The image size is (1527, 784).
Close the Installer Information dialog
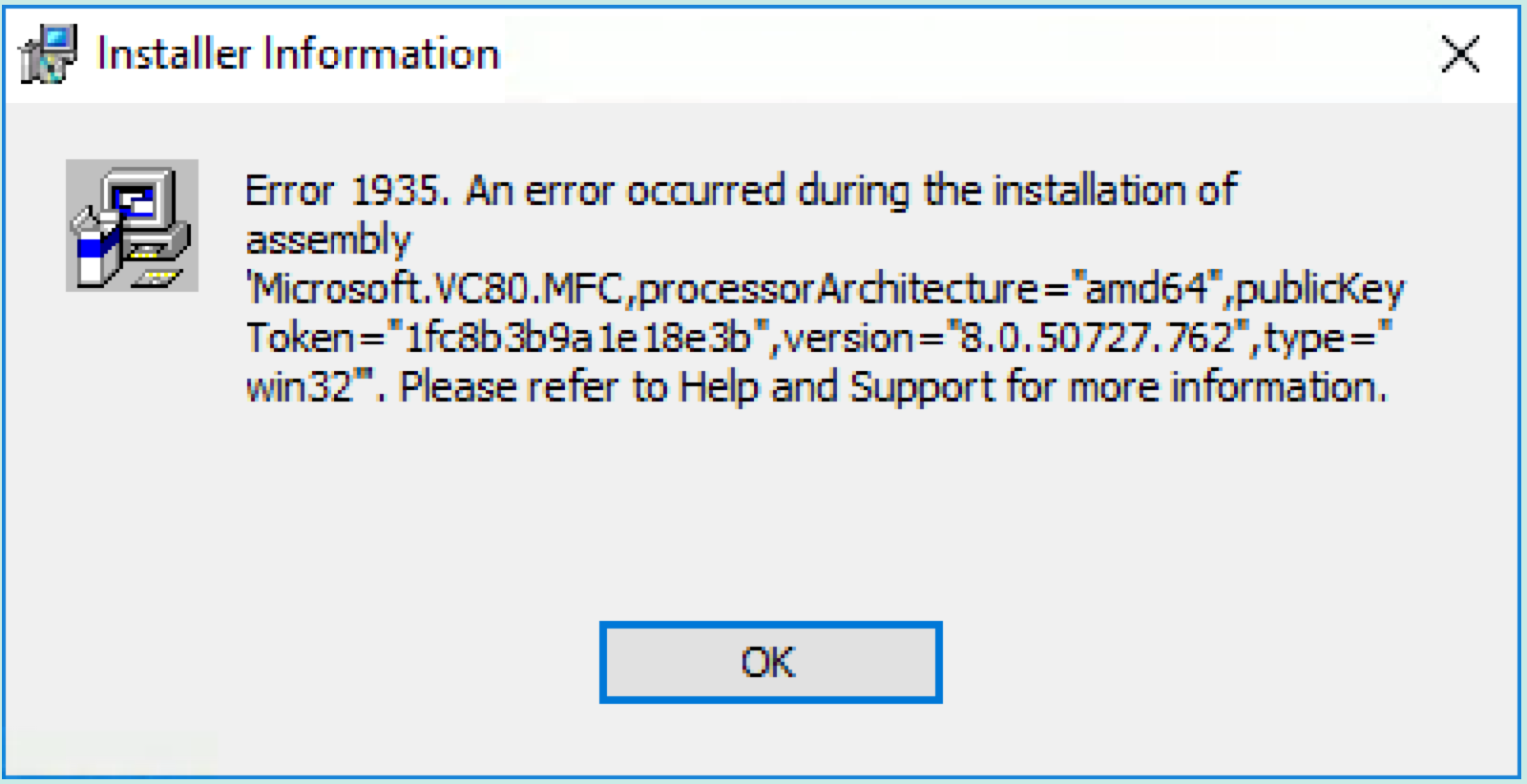[x=1460, y=53]
